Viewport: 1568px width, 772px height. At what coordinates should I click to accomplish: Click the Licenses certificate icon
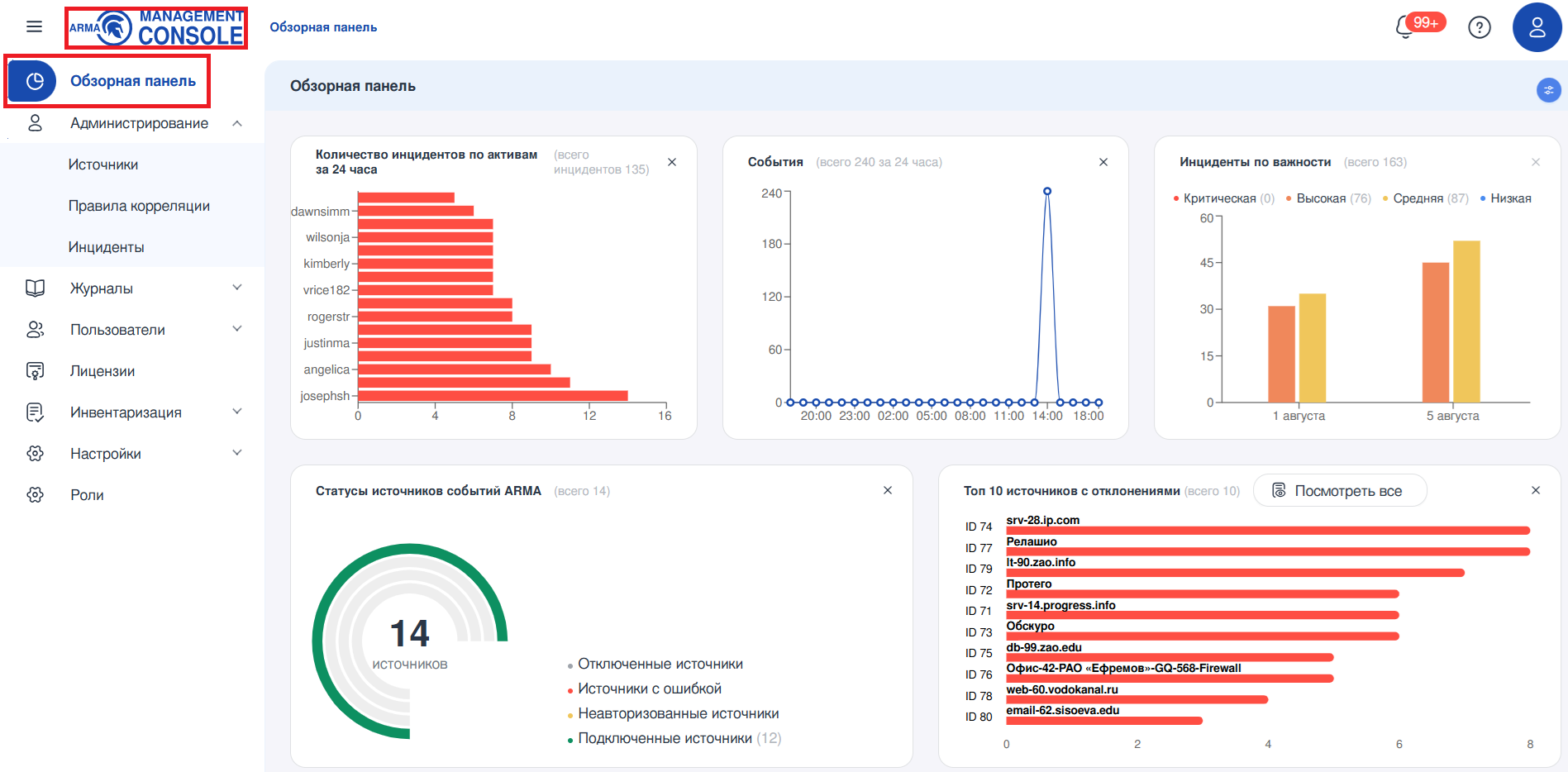pyautogui.click(x=35, y=371)
